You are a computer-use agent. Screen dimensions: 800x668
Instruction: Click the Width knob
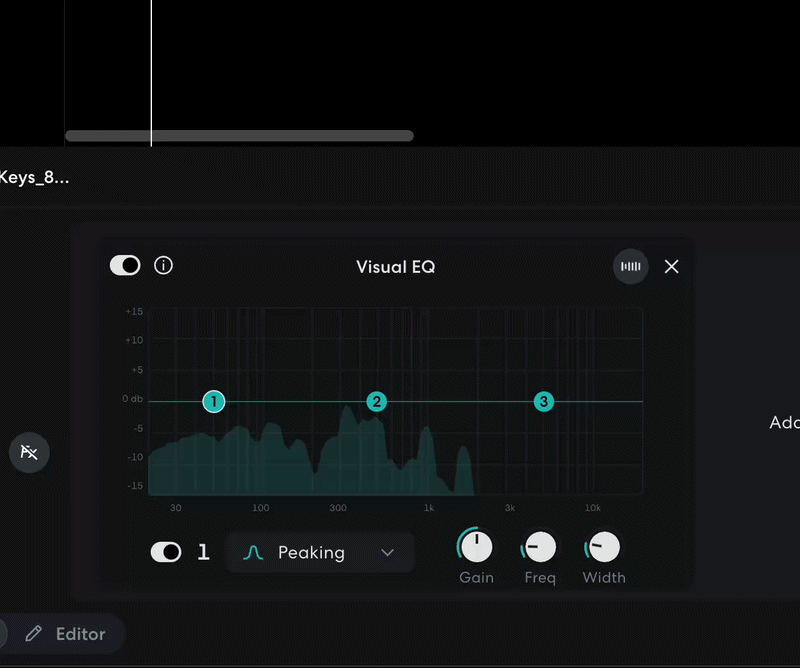coord(603,547)
